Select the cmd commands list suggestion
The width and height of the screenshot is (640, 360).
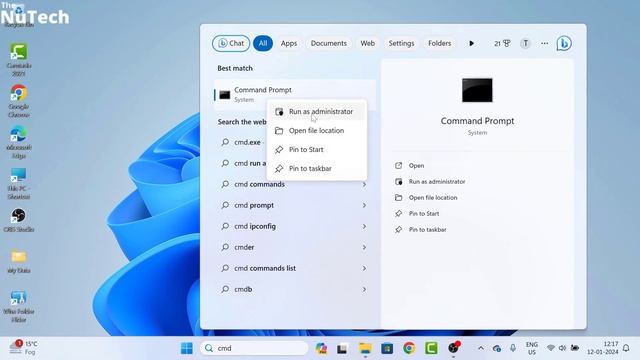click(x=294, y=268)
